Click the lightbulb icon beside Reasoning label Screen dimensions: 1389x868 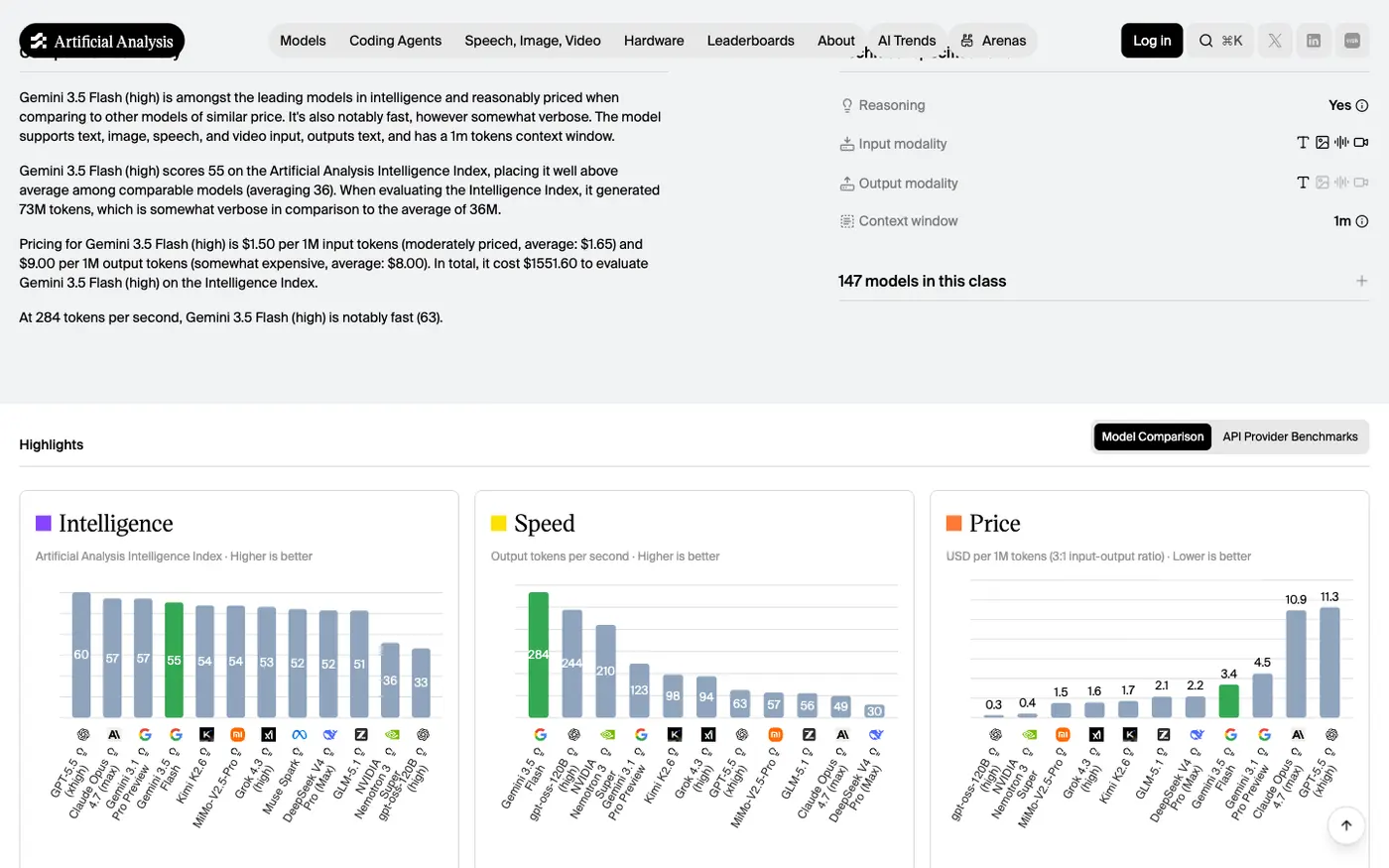coord(847,106)
